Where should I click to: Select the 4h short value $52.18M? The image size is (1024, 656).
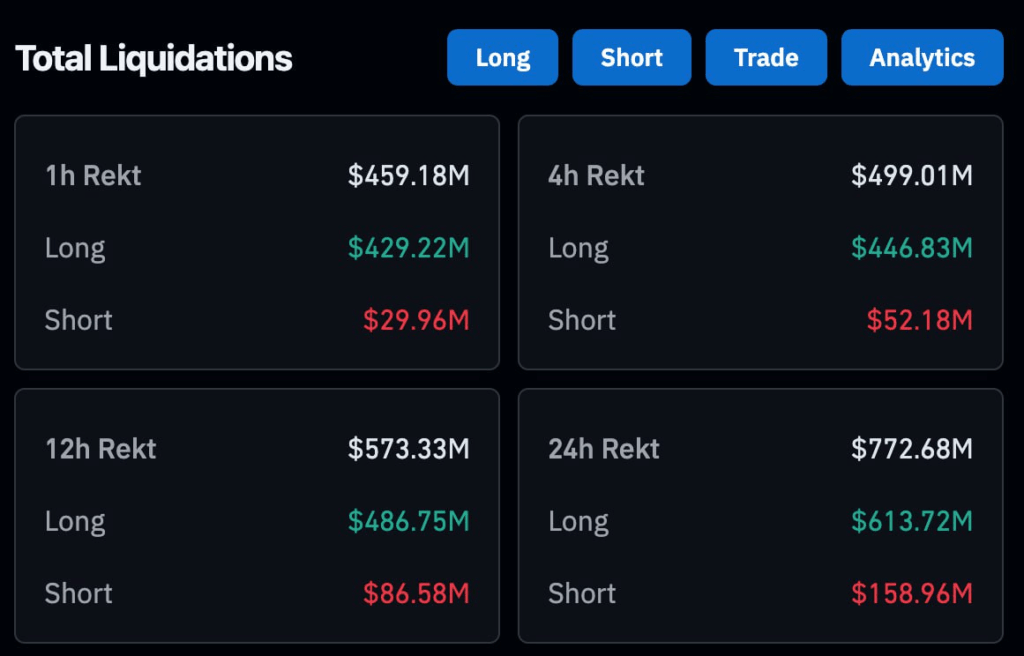919,320
